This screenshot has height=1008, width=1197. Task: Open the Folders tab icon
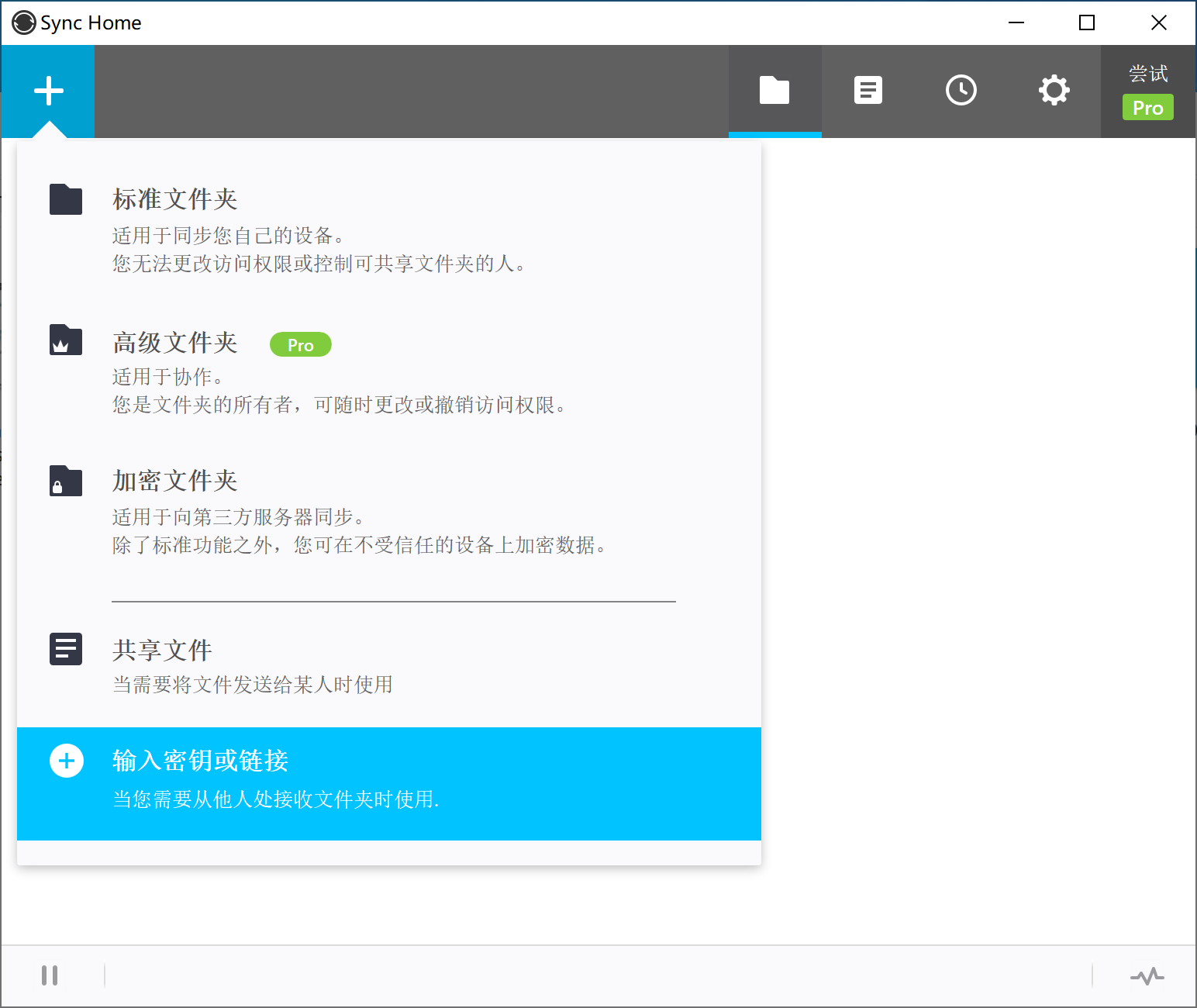tap(774, 91)
